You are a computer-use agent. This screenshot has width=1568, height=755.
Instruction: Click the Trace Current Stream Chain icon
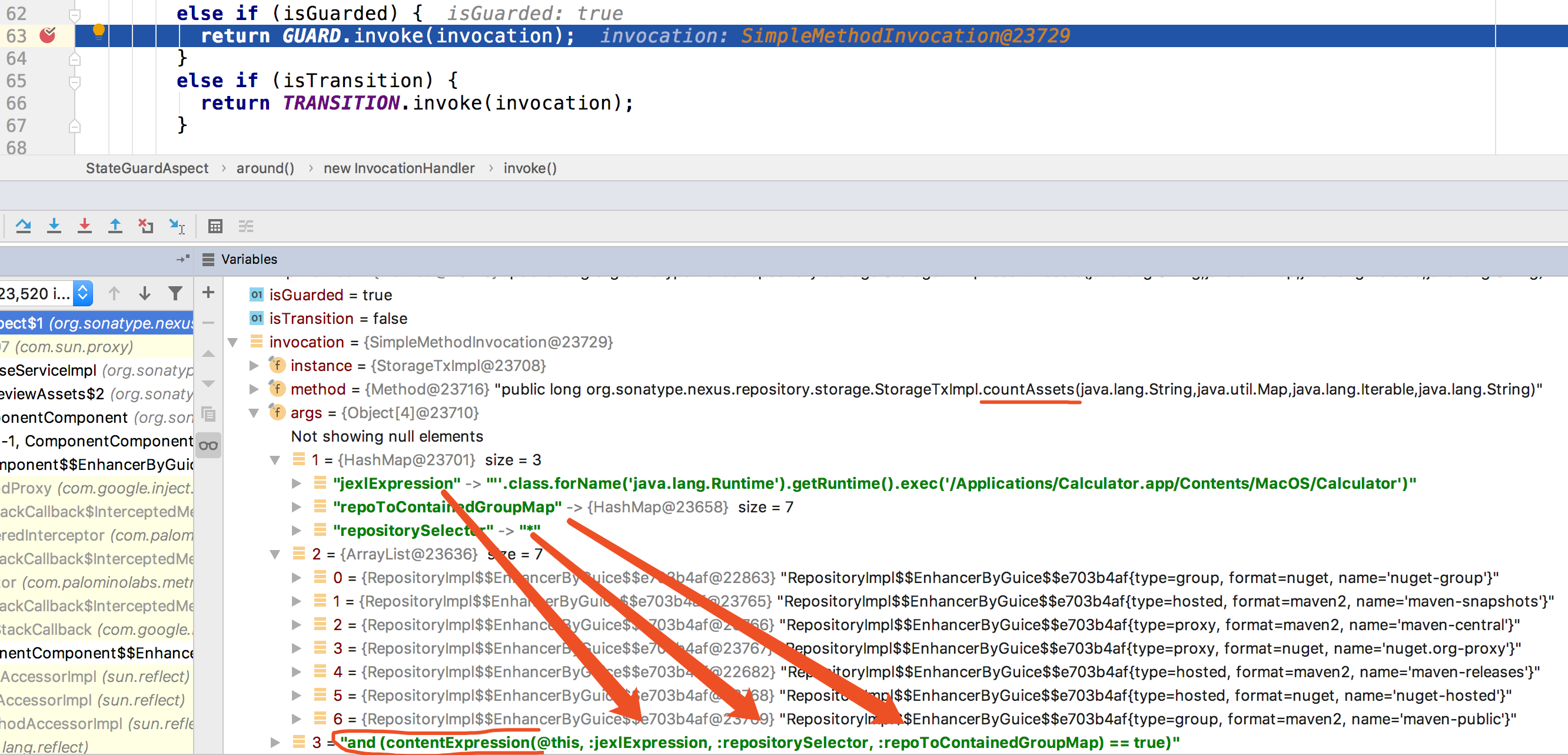click(x=246, y=226)
